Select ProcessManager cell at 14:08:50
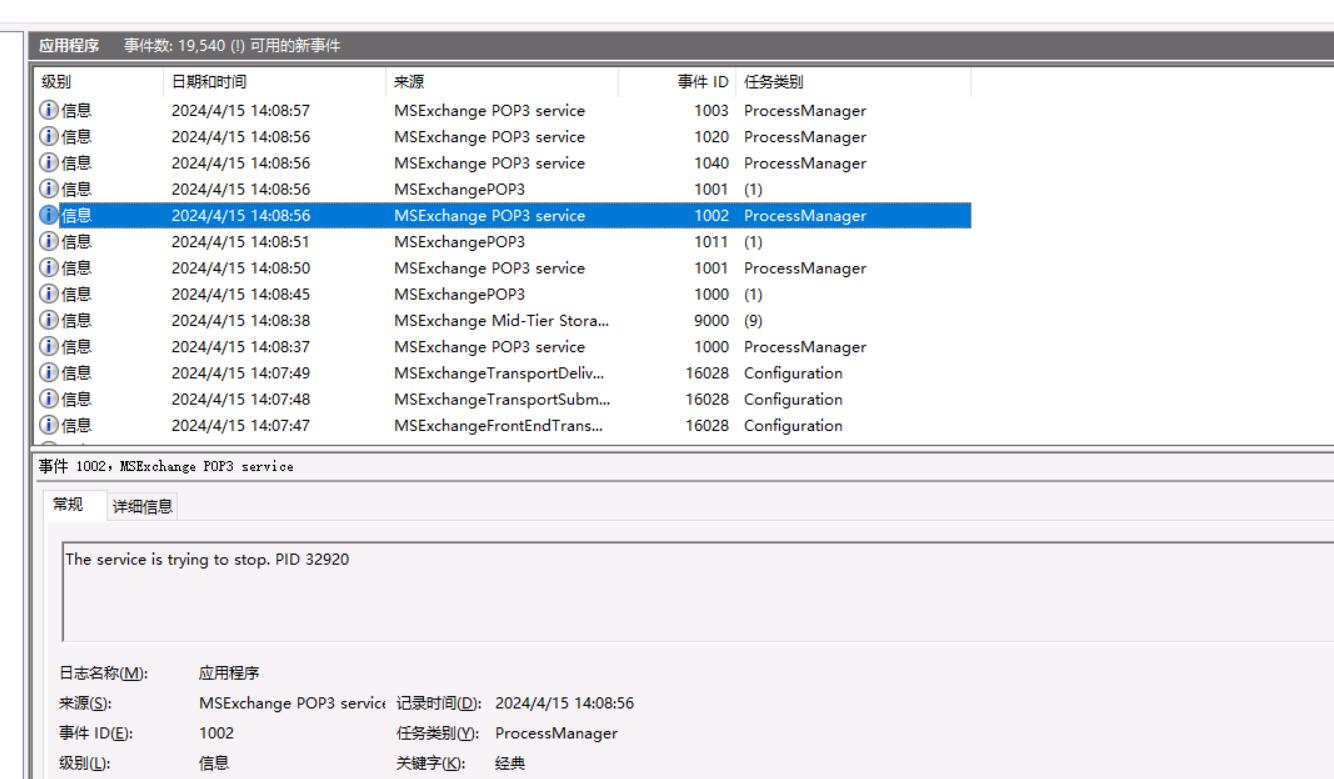This screenshot has width=1334, height=779. 805,268
